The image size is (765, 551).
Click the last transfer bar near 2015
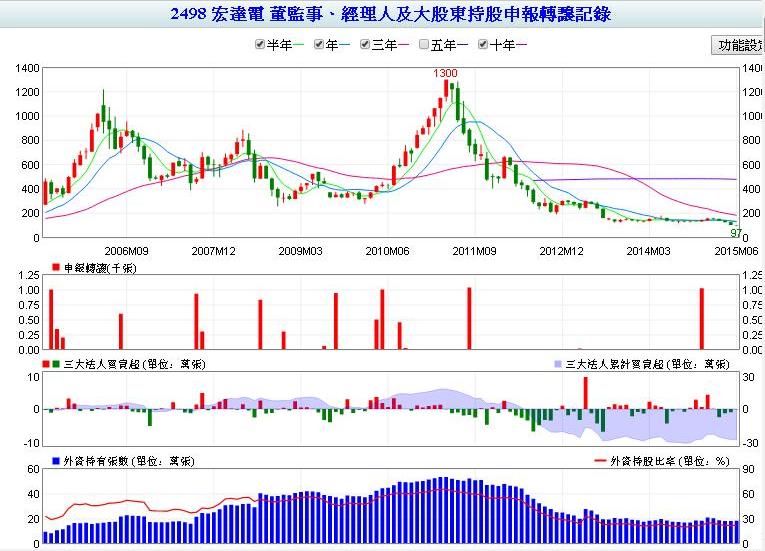702,319
